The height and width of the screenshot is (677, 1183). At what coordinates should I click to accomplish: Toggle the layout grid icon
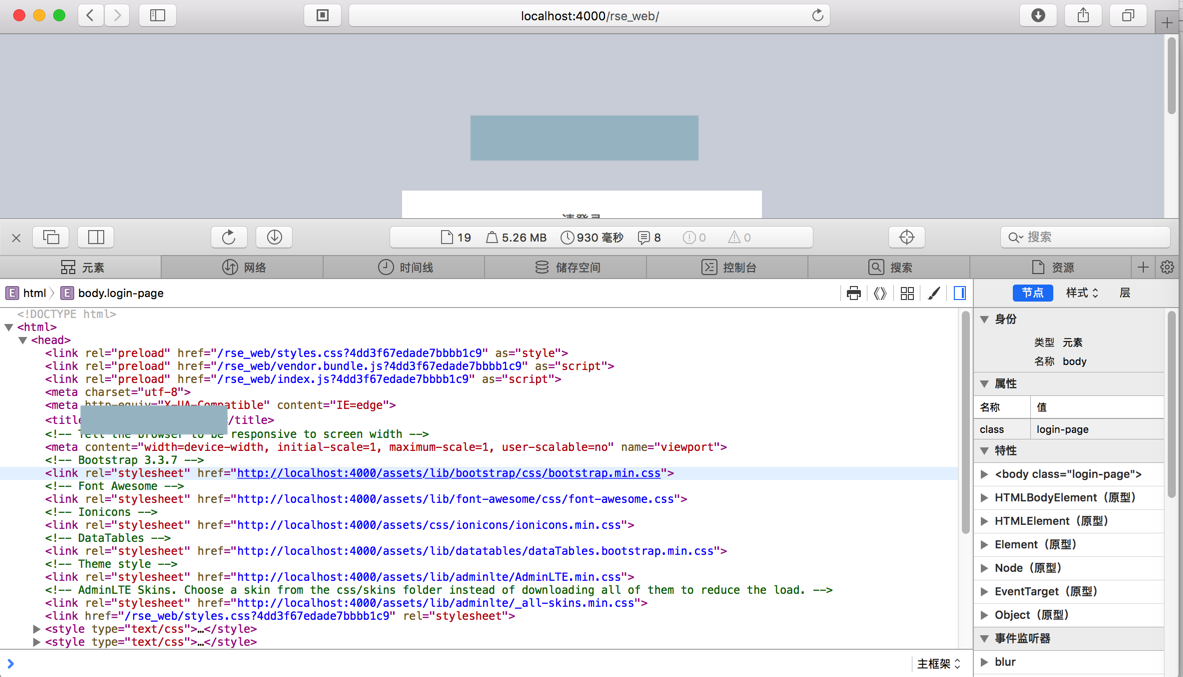pyautogui.click(x=907, y=293)
